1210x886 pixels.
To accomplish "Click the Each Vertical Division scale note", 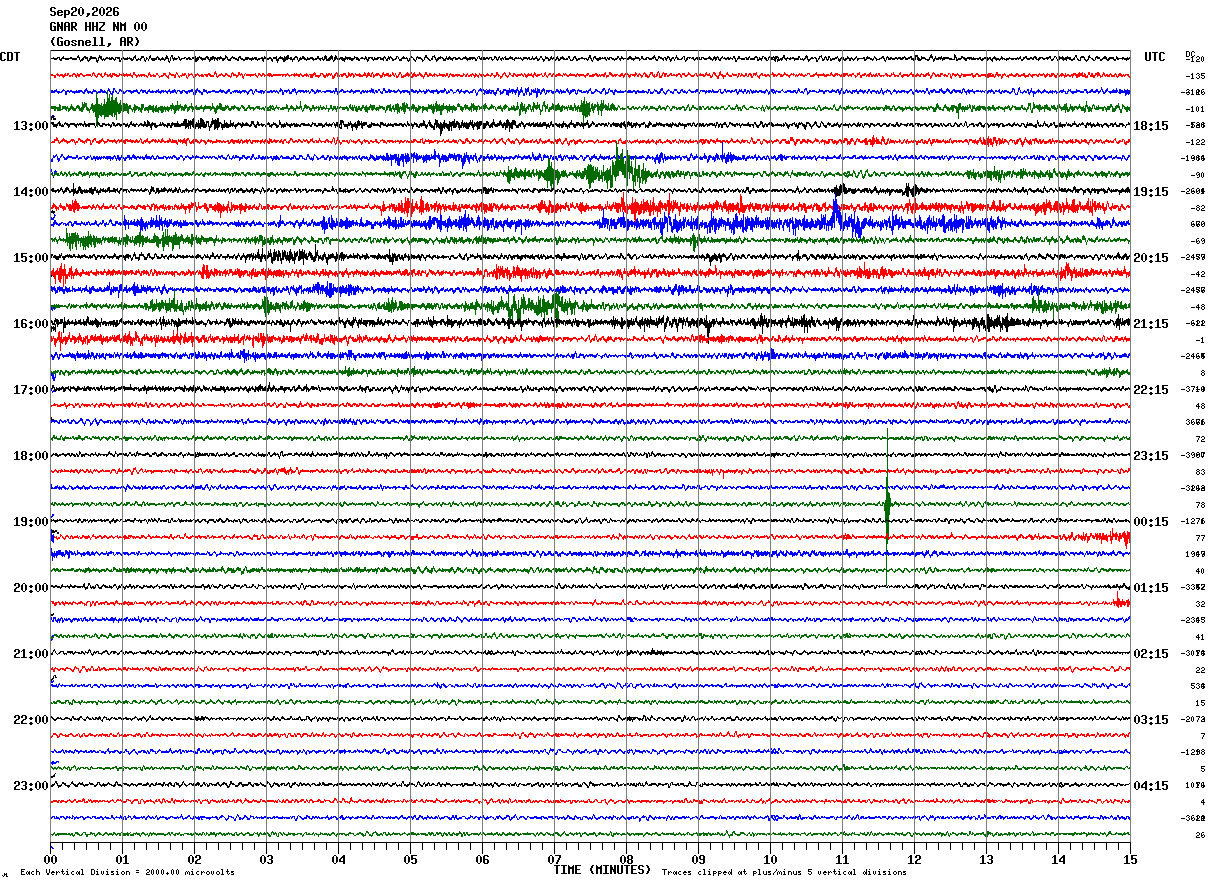I will (x=127, y=872).
